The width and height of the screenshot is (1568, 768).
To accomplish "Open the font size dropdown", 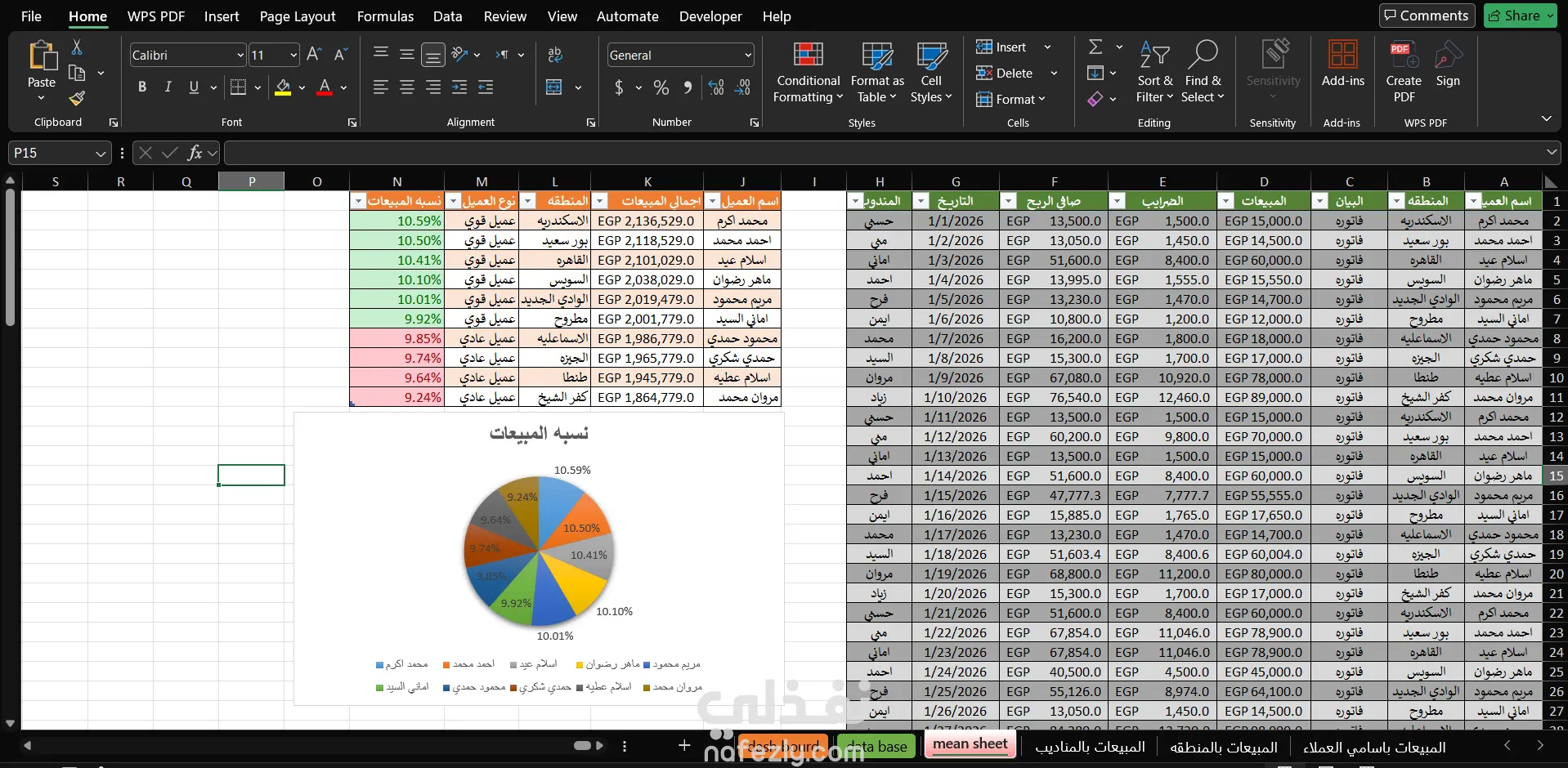I will coord(293,55).
